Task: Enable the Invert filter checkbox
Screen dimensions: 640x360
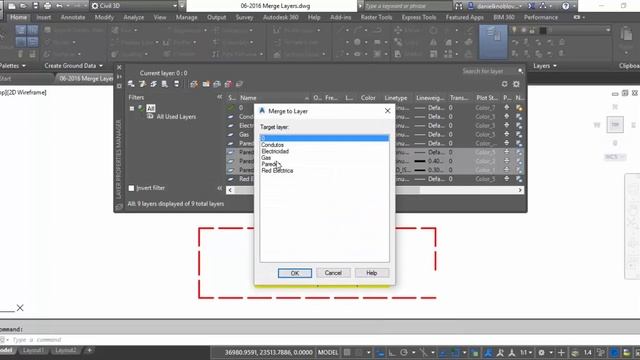Action: coord(131,188)
